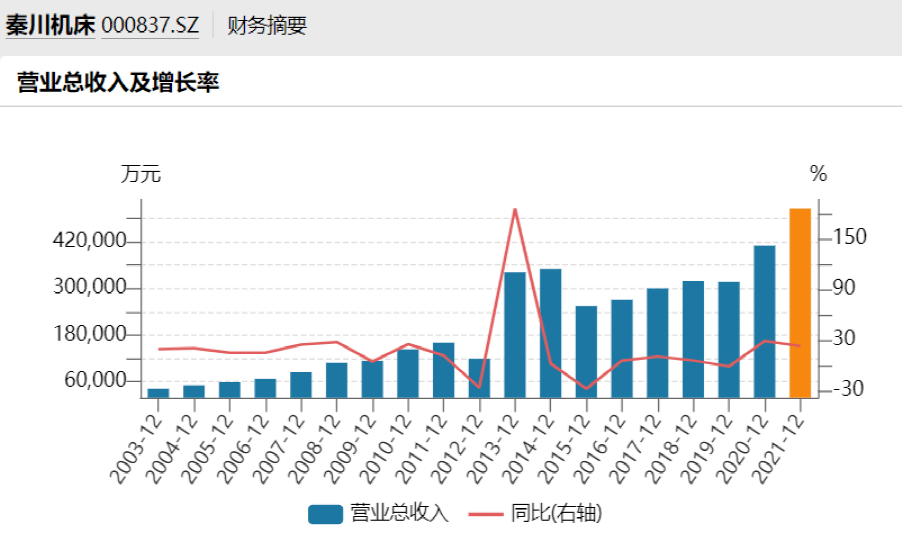This screenshot has width=902, height=540.
Task: Select the 2008-12 revenue bar
Action: [337, 380]
